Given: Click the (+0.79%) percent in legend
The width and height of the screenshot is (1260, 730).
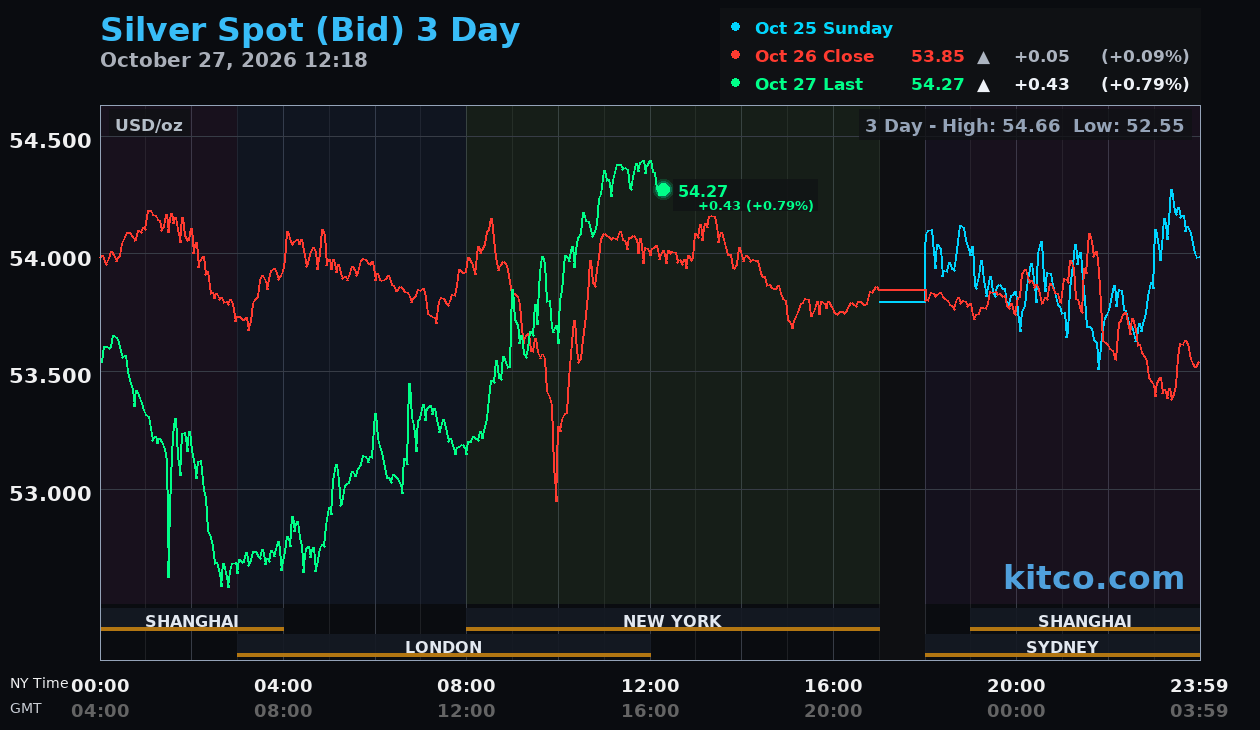Looking at the screenshot, I should pos(1145,84).
